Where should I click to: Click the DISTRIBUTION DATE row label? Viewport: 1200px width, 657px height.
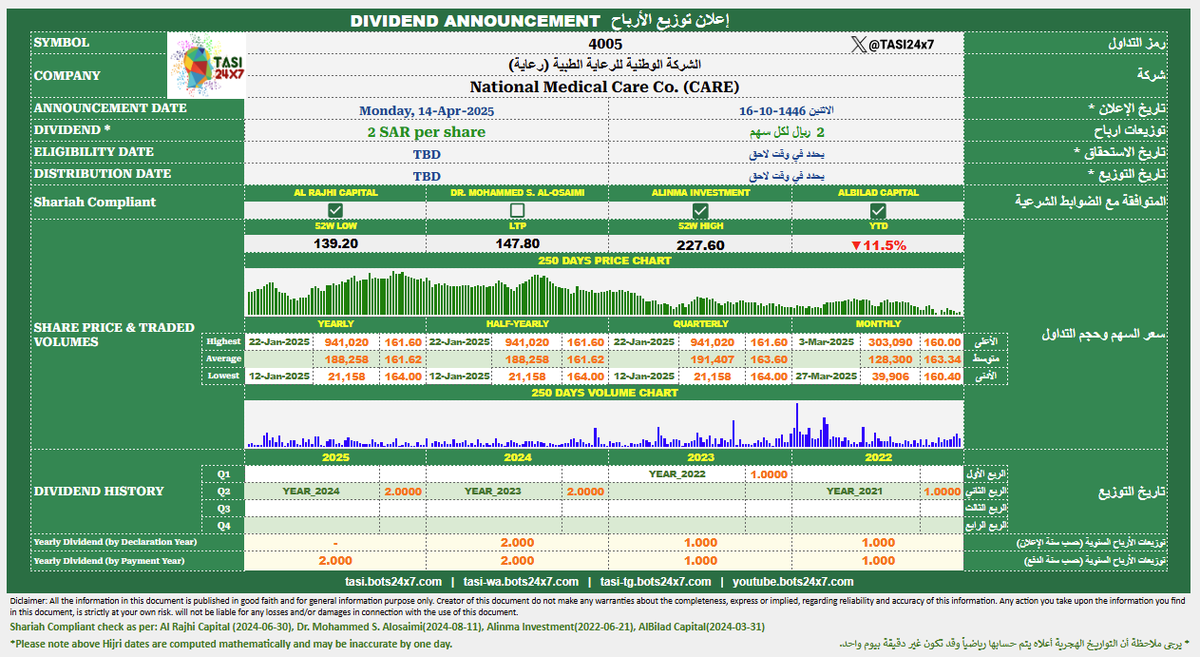102,174
